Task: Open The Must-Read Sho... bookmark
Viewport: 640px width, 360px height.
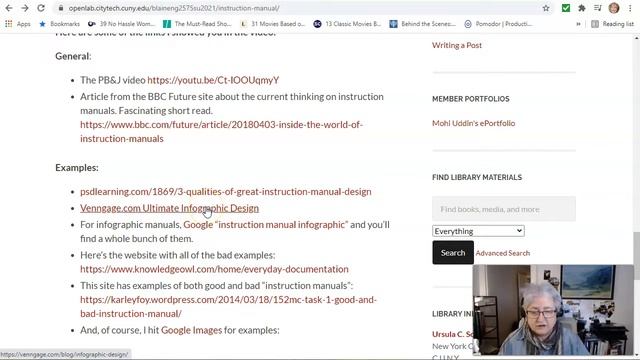Action: [x=197, y=24]
